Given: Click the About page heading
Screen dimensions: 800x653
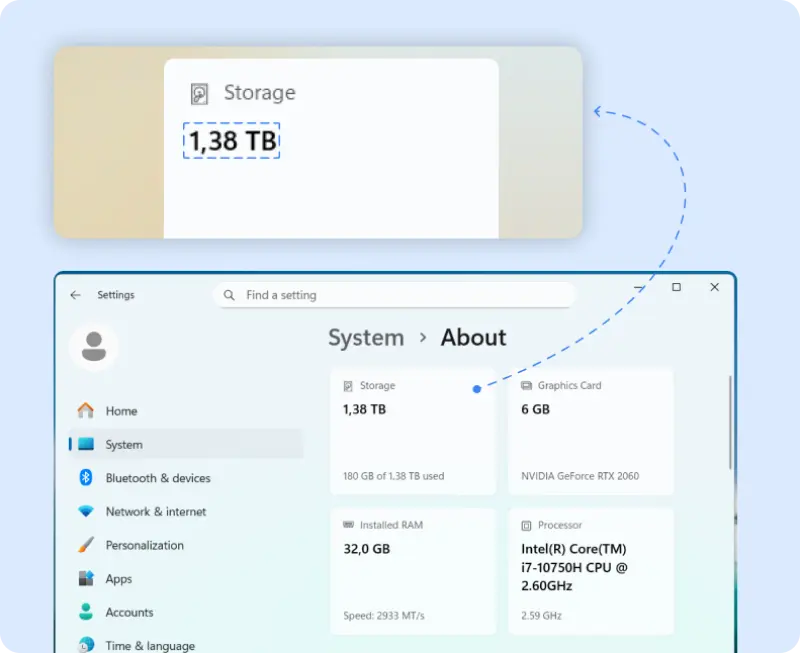Looking at the screenshot, I should [x=473, y=338].
